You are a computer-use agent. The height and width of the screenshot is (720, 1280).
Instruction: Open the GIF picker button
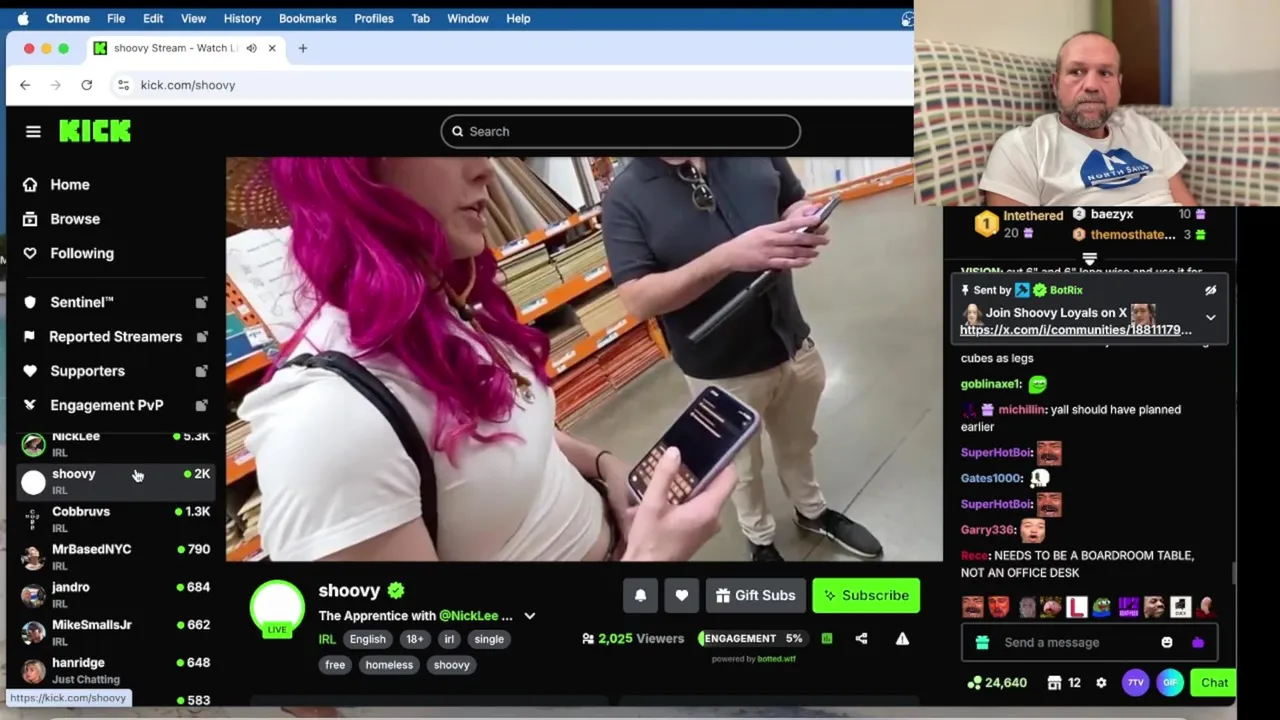coord(1170,682)
